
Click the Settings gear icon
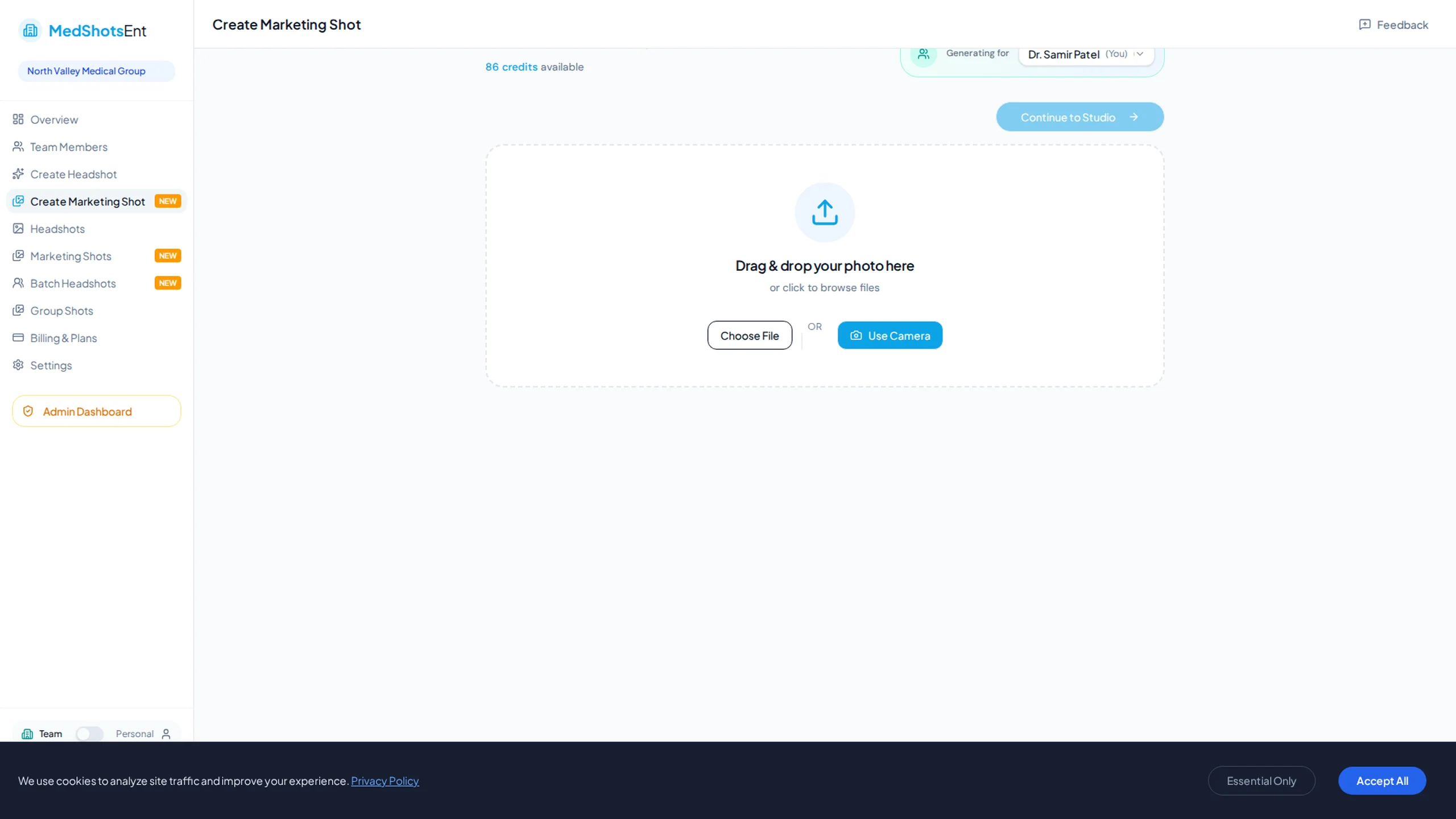point(19,365)
